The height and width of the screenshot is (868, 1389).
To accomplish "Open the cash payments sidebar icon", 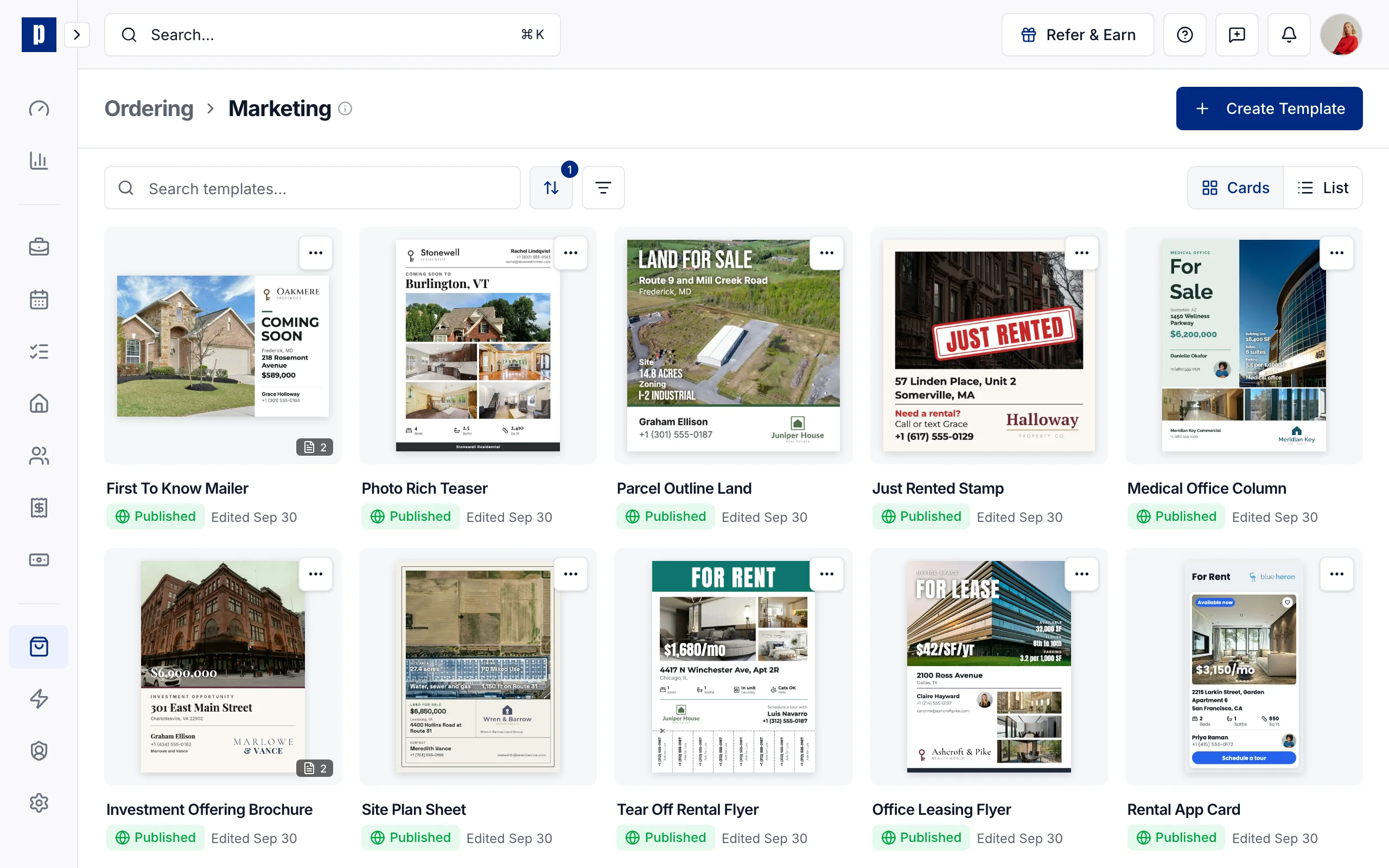I will pos(39,560).
